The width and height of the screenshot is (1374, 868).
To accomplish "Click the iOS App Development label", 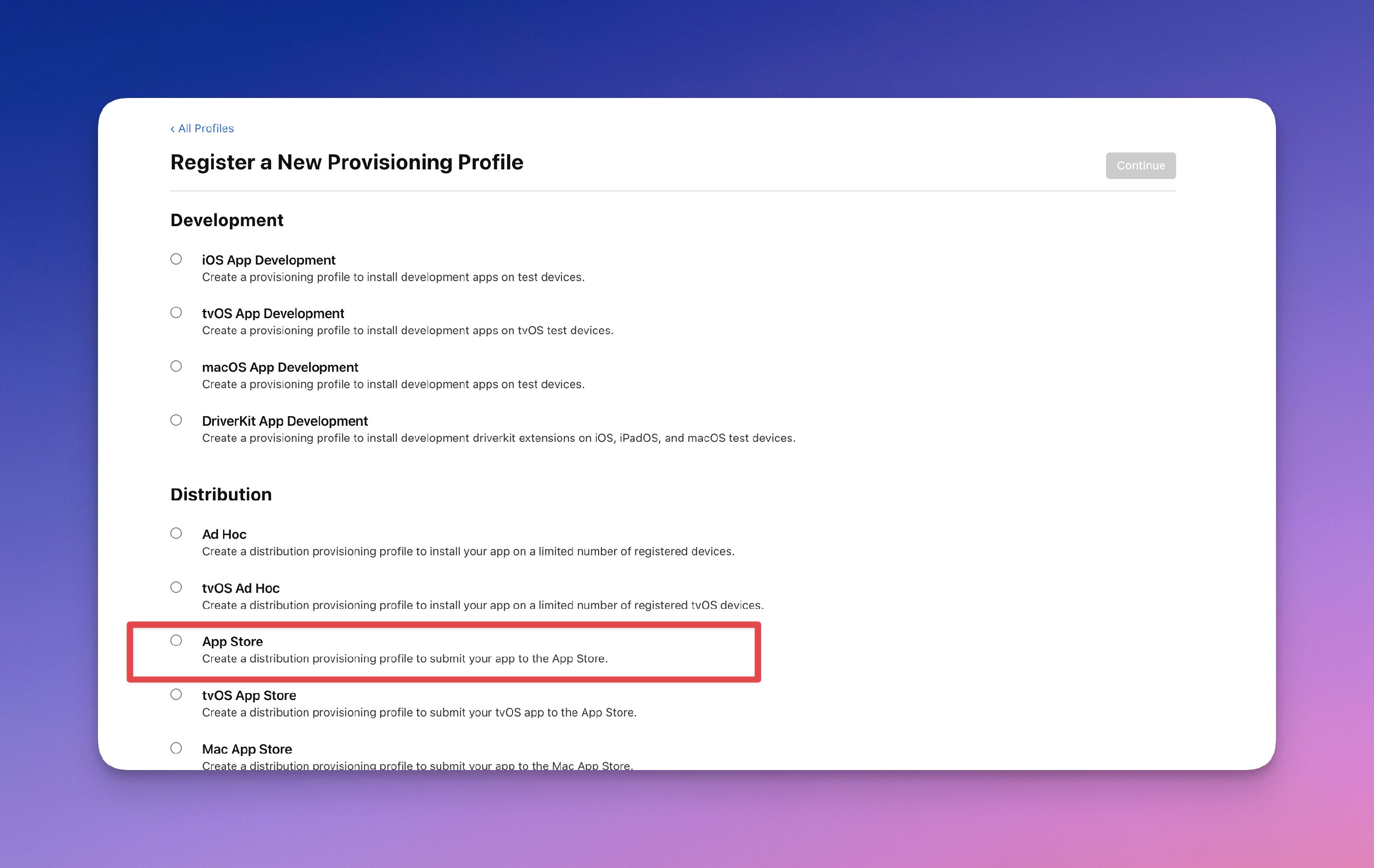I will click(268, 260).
